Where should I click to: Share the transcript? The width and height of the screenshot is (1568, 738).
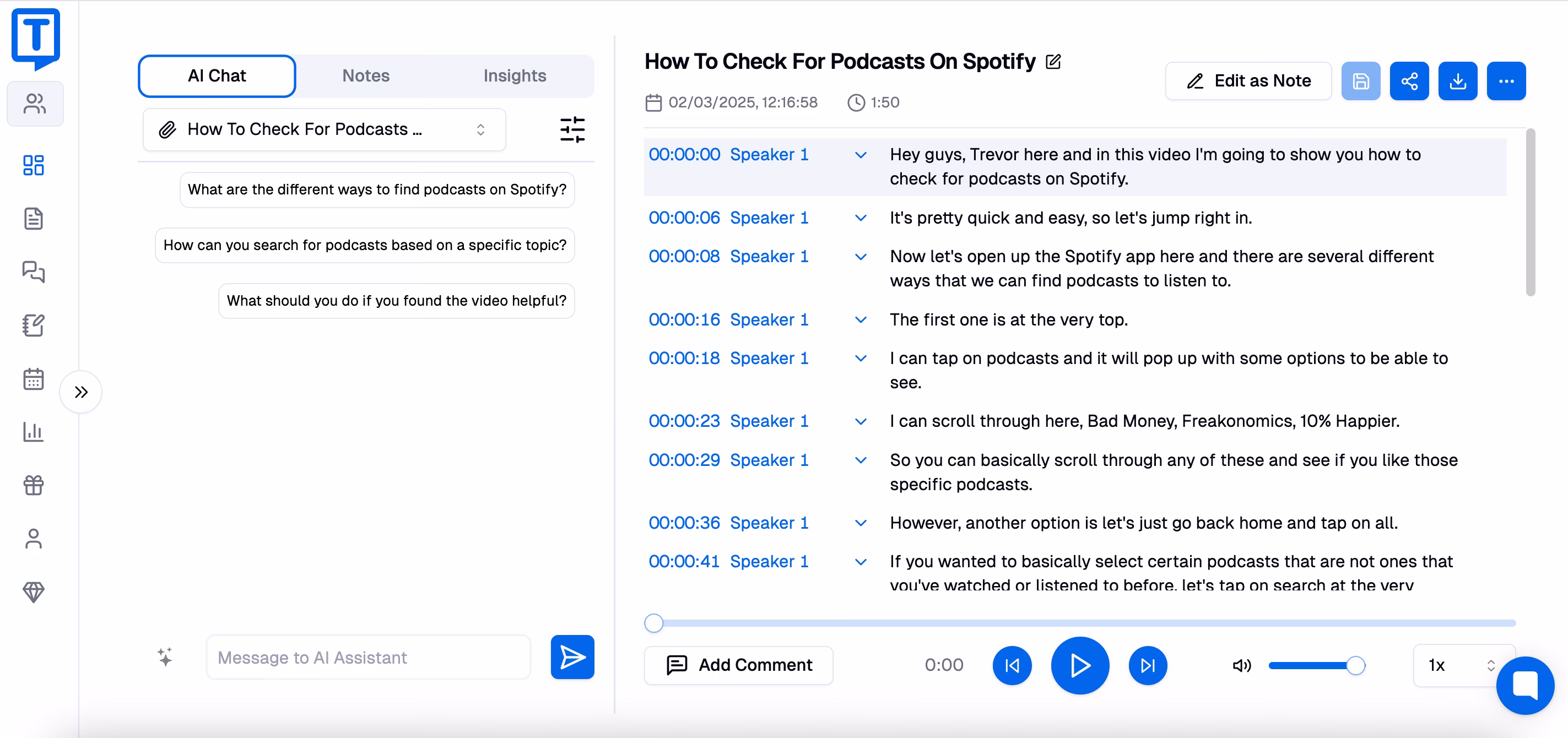(1409, 81)
